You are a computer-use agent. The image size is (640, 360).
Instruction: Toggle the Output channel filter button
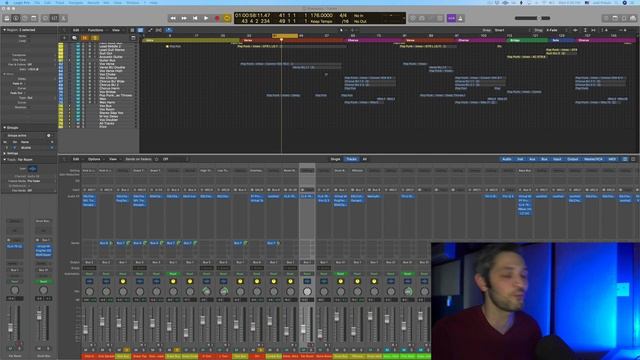[573, 159]
